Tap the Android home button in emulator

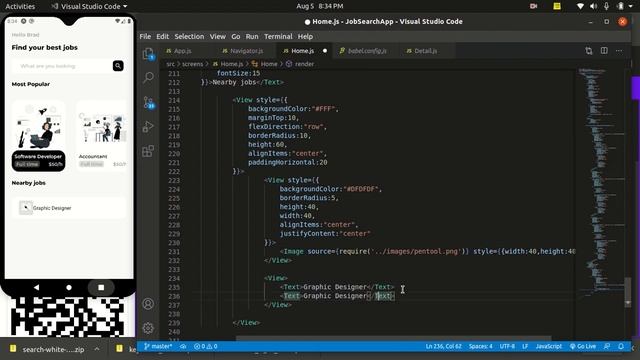pos(69,287)
